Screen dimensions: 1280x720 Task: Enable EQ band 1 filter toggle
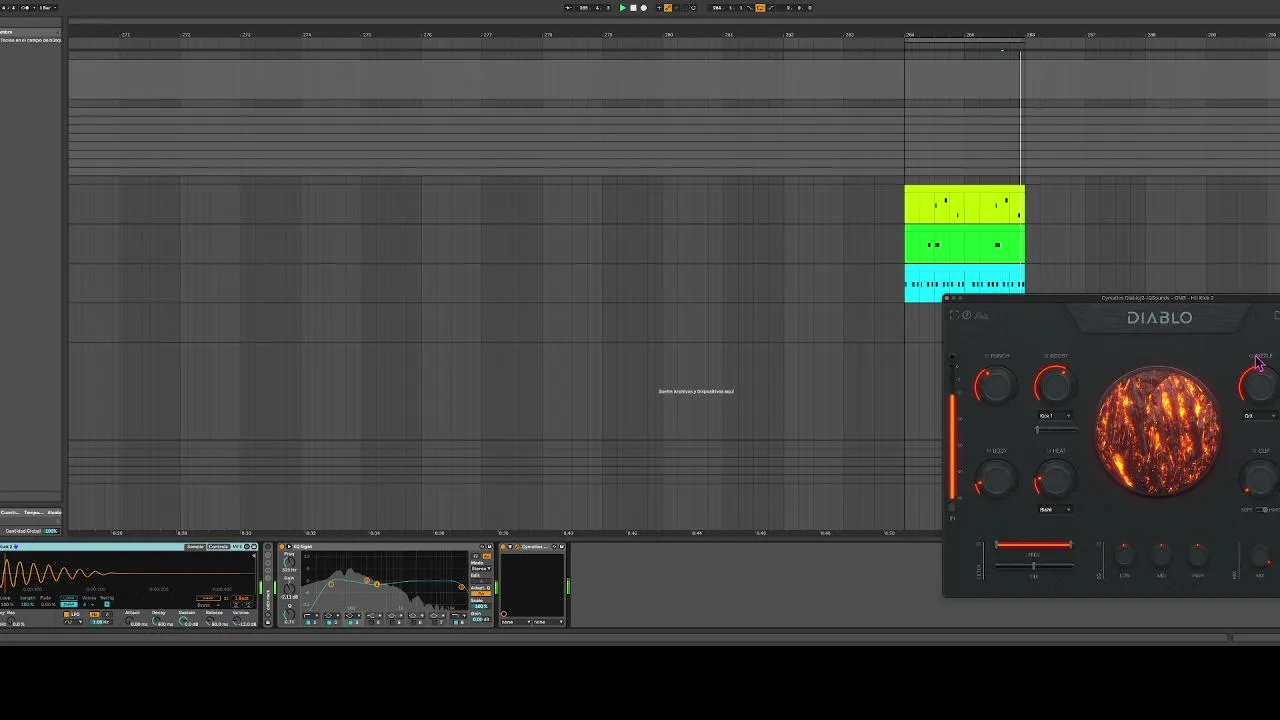308,622
